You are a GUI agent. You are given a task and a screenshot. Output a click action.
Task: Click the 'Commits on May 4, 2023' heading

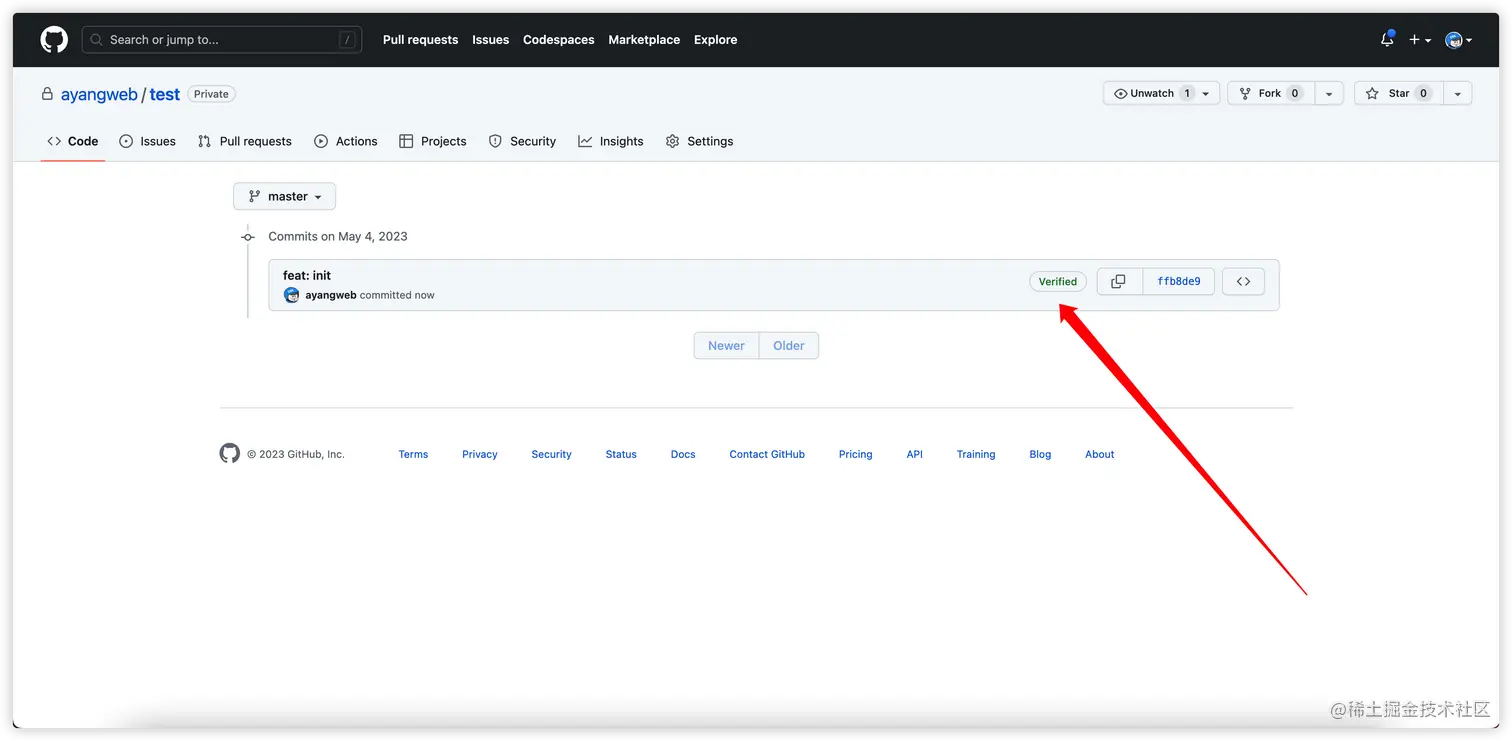click(x=338, y=237)
